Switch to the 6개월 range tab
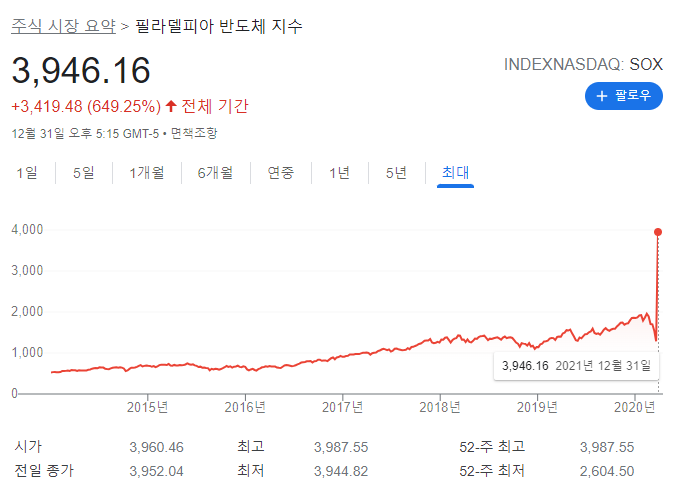This screenshot has width=684, height=493. click(215, 173)
